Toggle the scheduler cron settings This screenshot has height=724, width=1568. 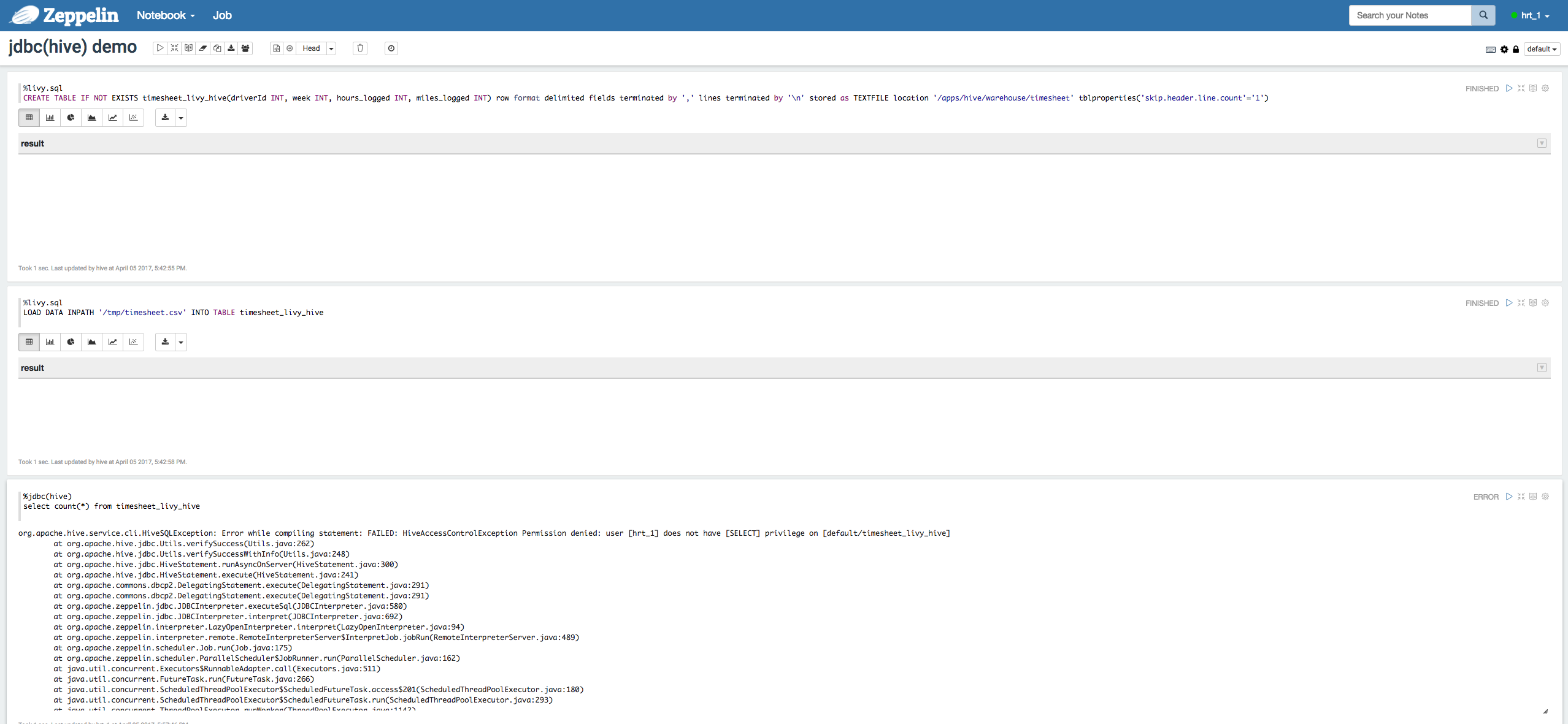pyautogui.click(x=391, y=48)
